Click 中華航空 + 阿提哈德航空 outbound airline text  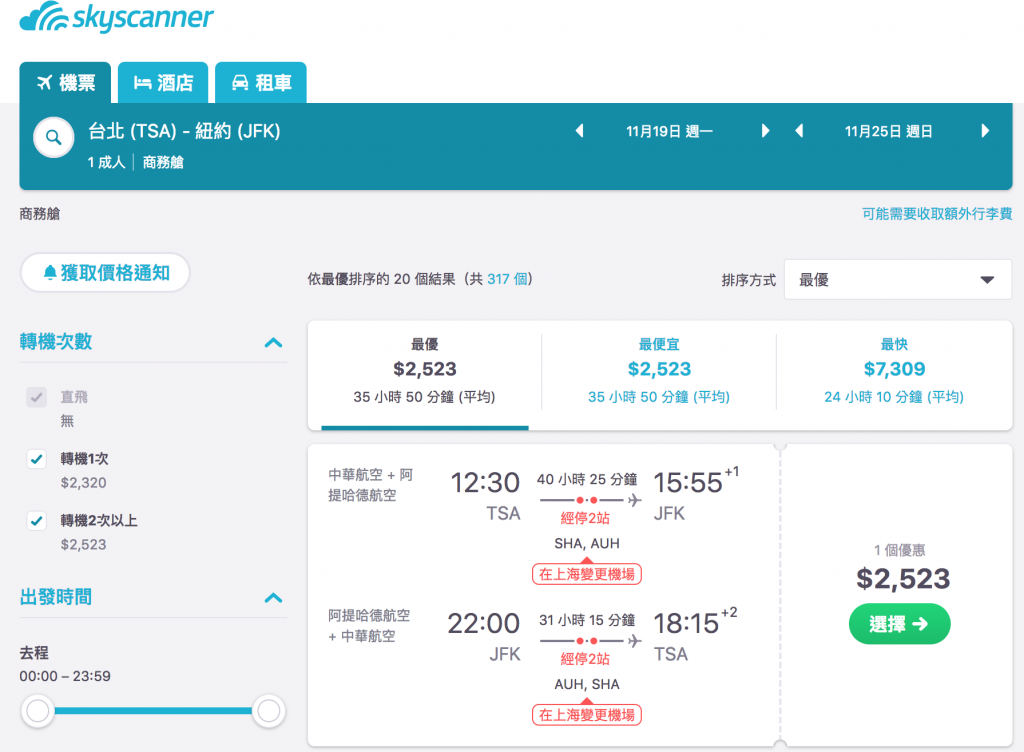pos(370,485)
